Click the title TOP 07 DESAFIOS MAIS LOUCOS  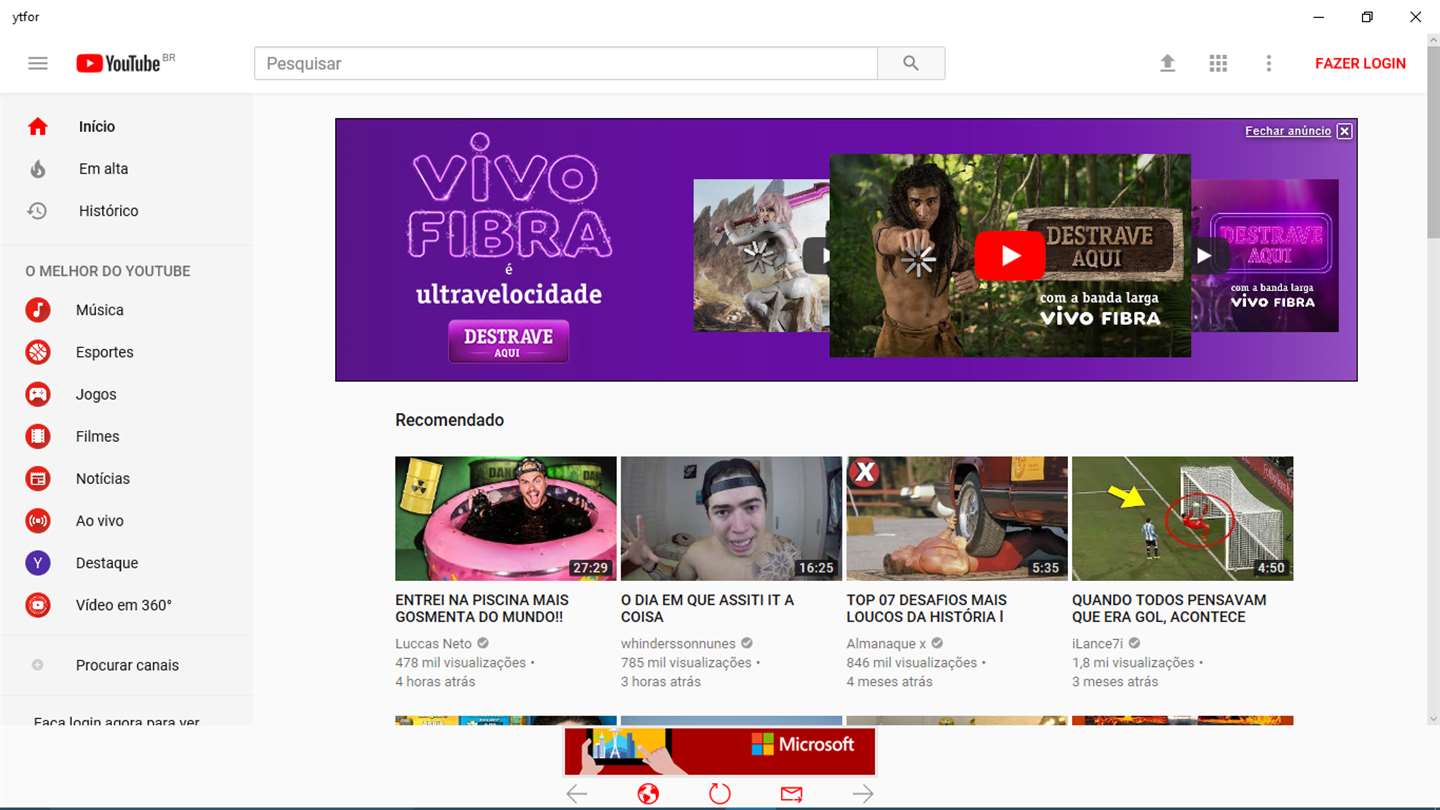point(927,608)
